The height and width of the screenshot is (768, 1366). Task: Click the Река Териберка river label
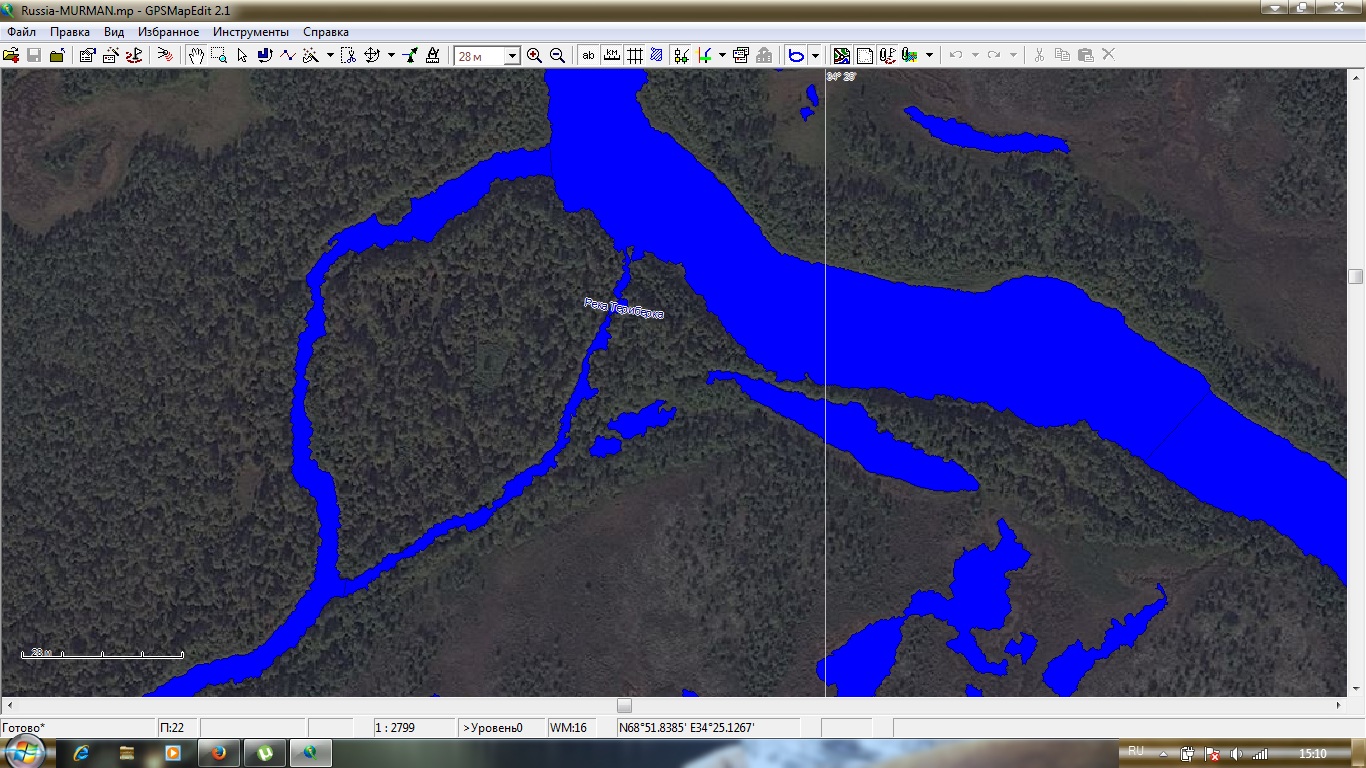tap(624, 308)
